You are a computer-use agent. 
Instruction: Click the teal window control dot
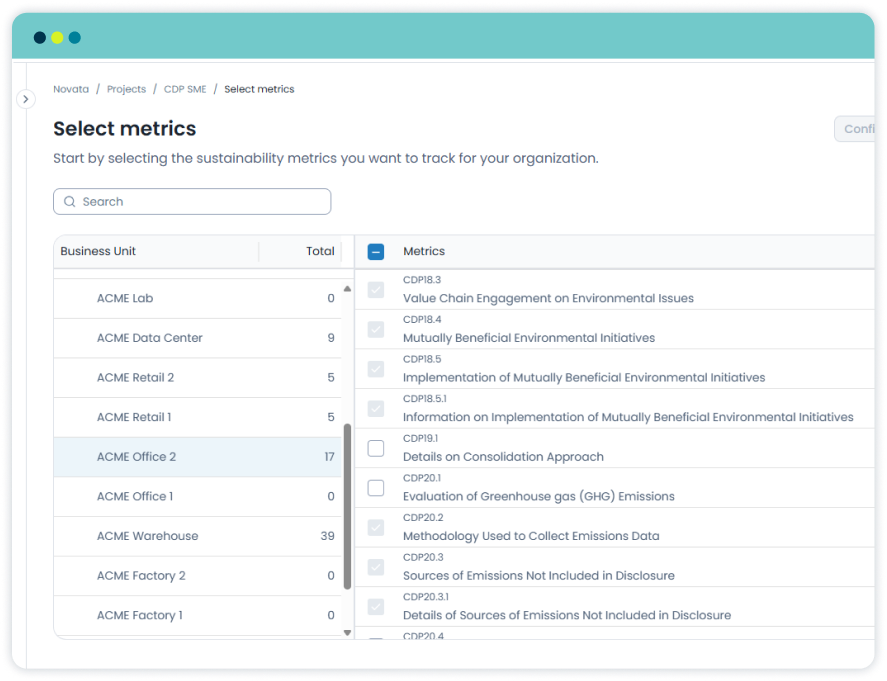coord(75,38)
